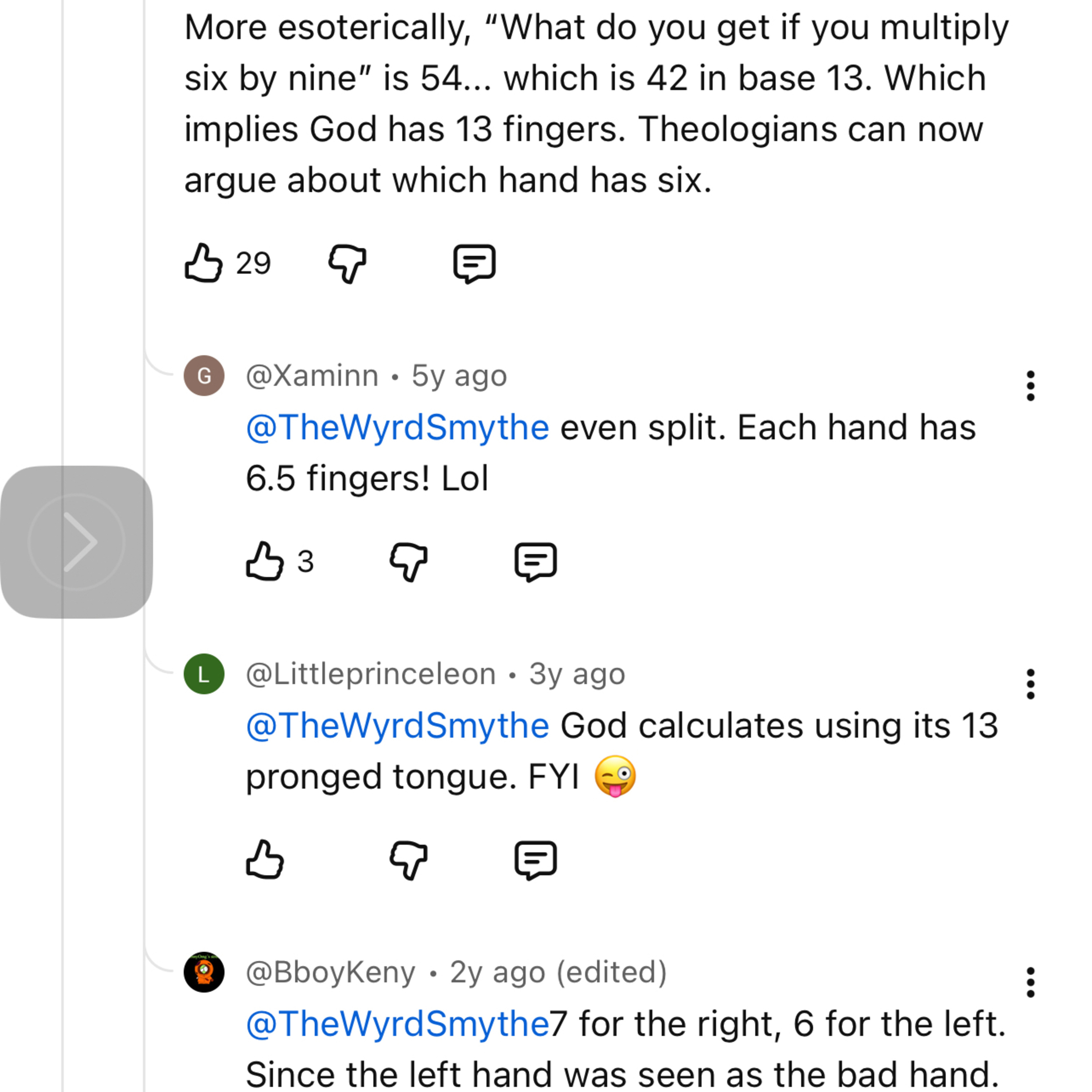Open @TheWyrdSmythe mention in Littleprinceleon's reply
This screenshot has width=1092, height=1092.
click(x=397, y=726)
